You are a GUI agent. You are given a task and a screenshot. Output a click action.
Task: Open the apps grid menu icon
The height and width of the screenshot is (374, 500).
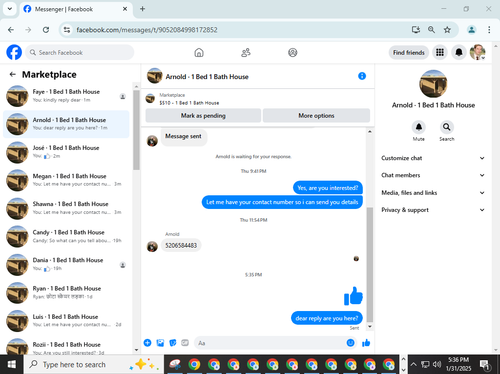click(x=440, y=52)
